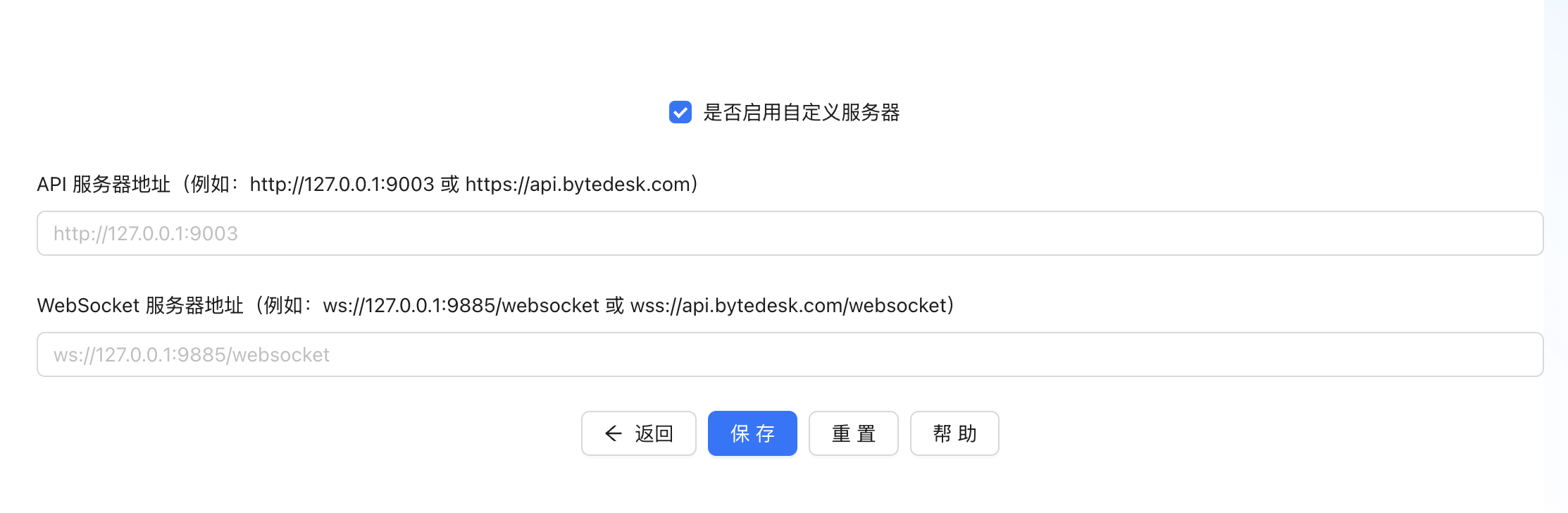Click the API 服务器地址 label text
This screenshot has width=1568, height=513.
coord(104,185)
